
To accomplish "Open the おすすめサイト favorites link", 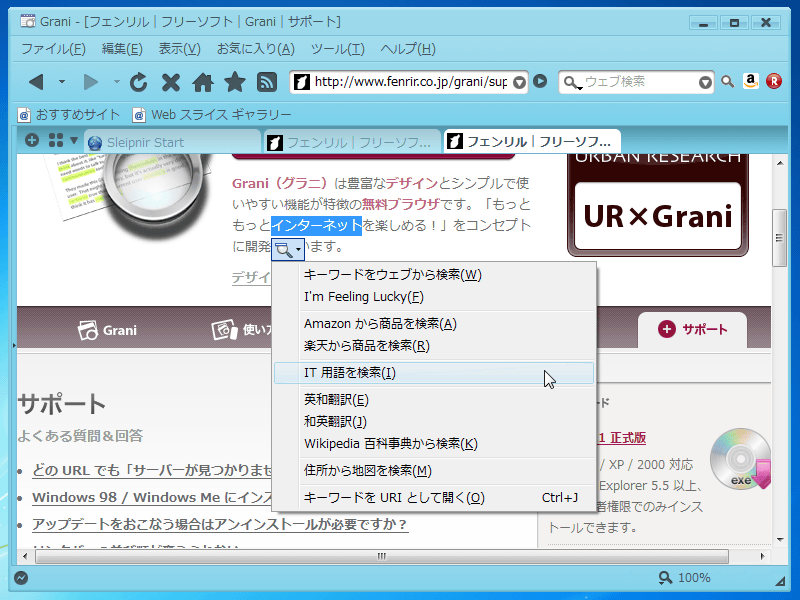I will tap(68, 115).
